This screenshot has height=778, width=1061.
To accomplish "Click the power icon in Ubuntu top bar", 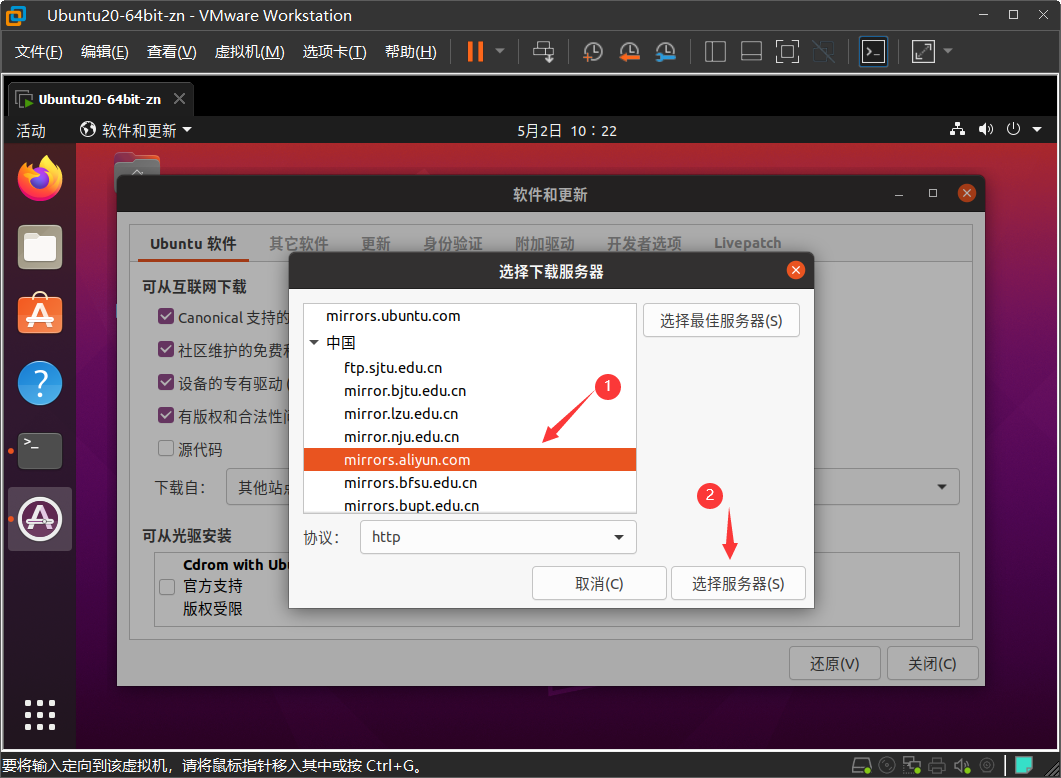I will pyautogui.click(x=1013, y=129).
